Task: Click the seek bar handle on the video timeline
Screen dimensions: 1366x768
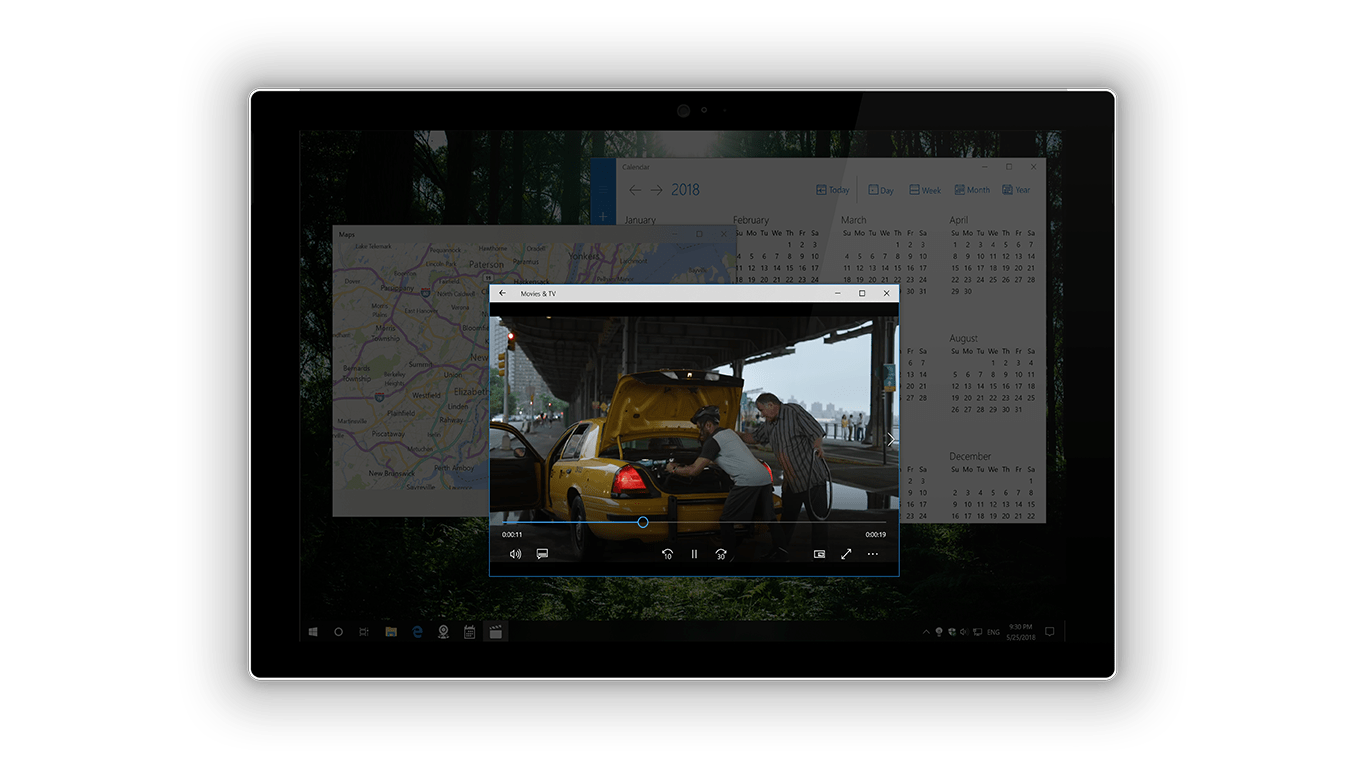Action: click(643, 522)
